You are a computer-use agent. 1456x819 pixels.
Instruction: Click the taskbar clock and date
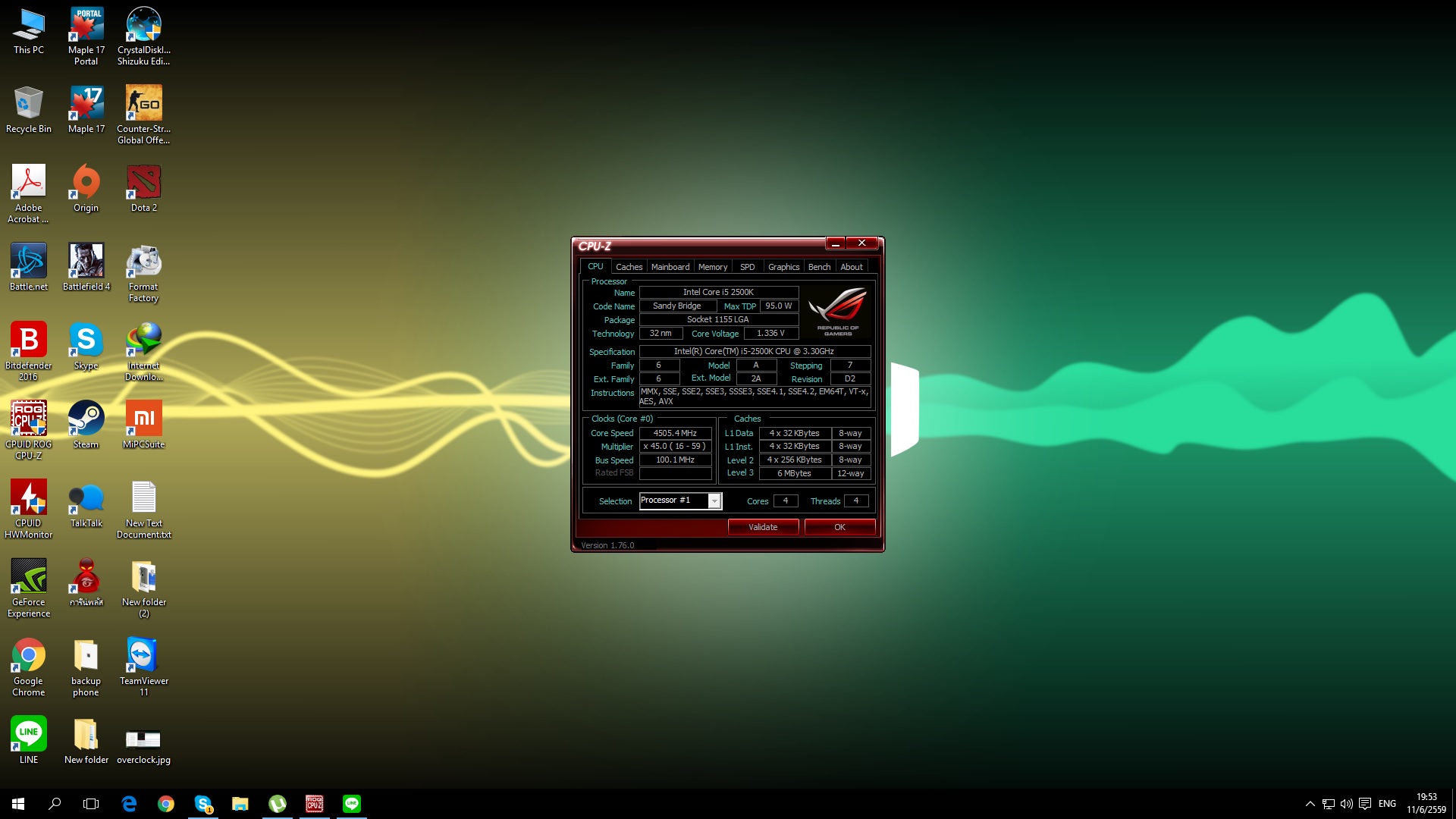click(x=1426, y=804)
